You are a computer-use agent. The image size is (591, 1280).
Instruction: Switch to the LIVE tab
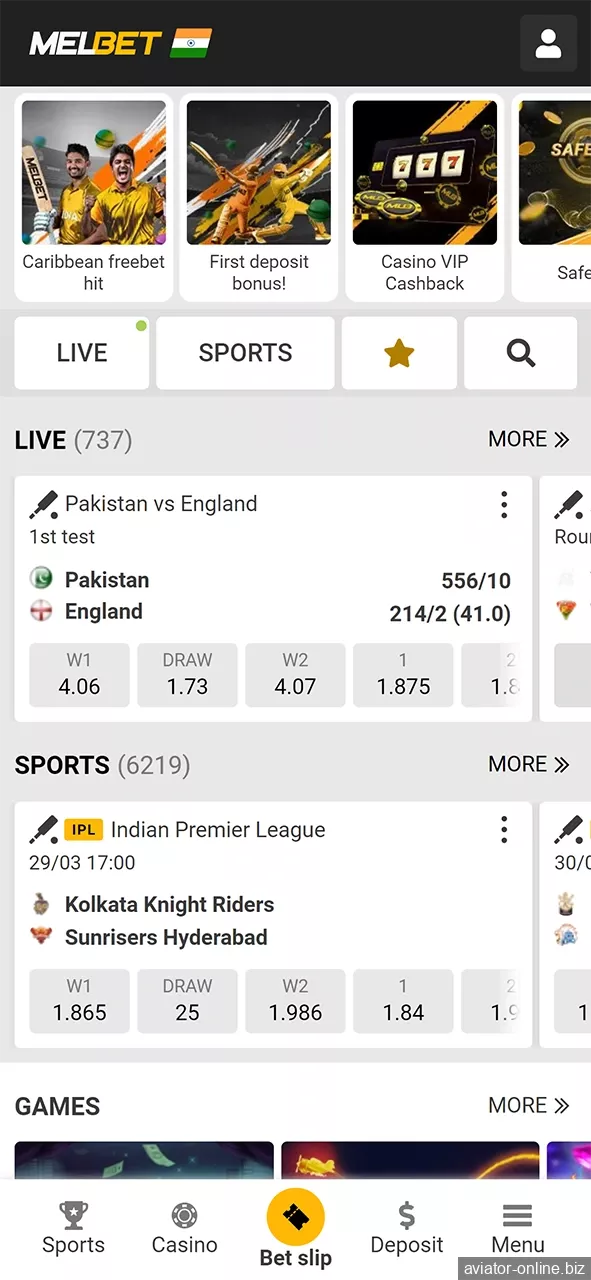[x=81, y=352]
